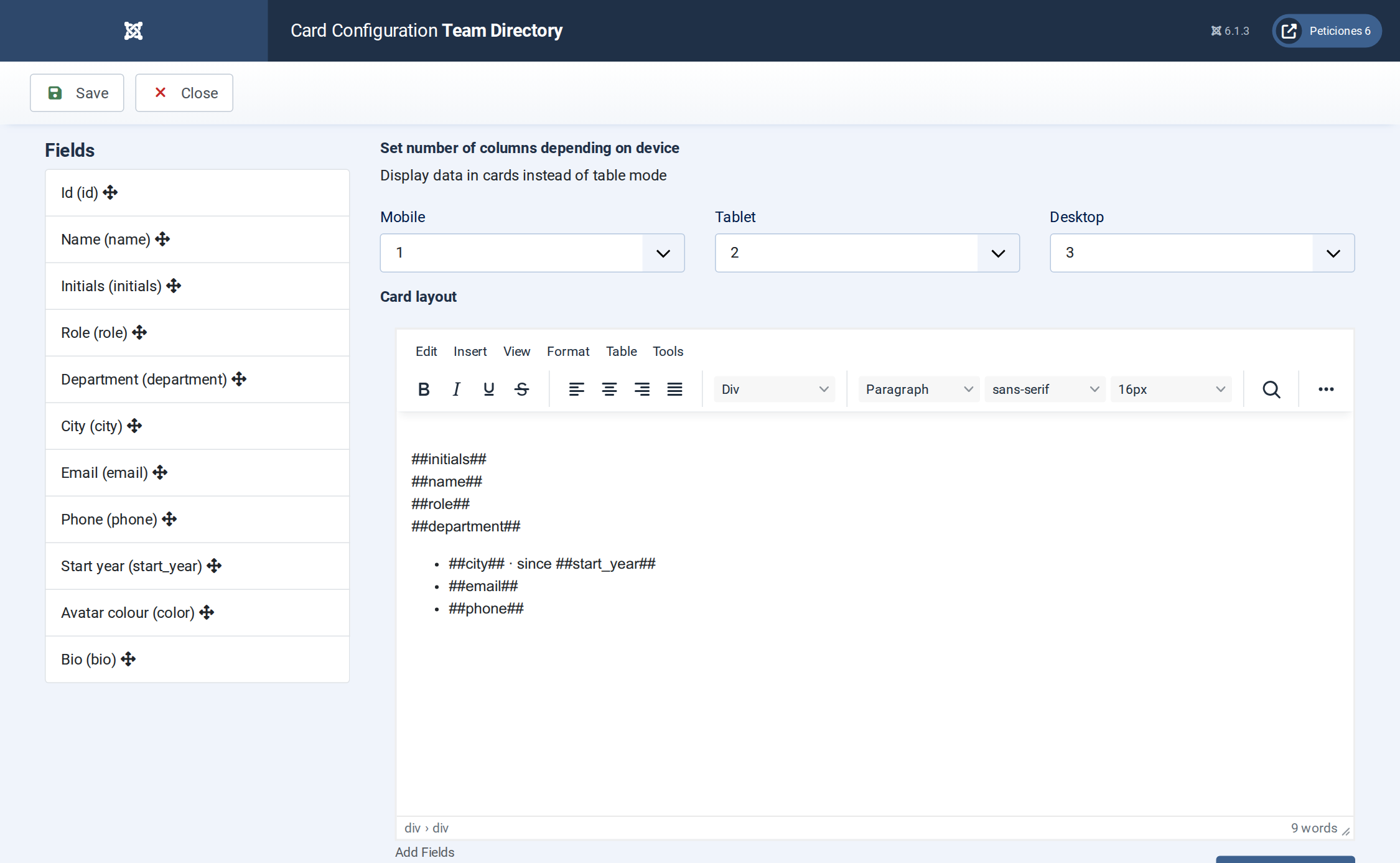The height and width of the screenshot is (863, 1400).
Task: Open the sans-serif font dropdown
Action: (1045, 390)
